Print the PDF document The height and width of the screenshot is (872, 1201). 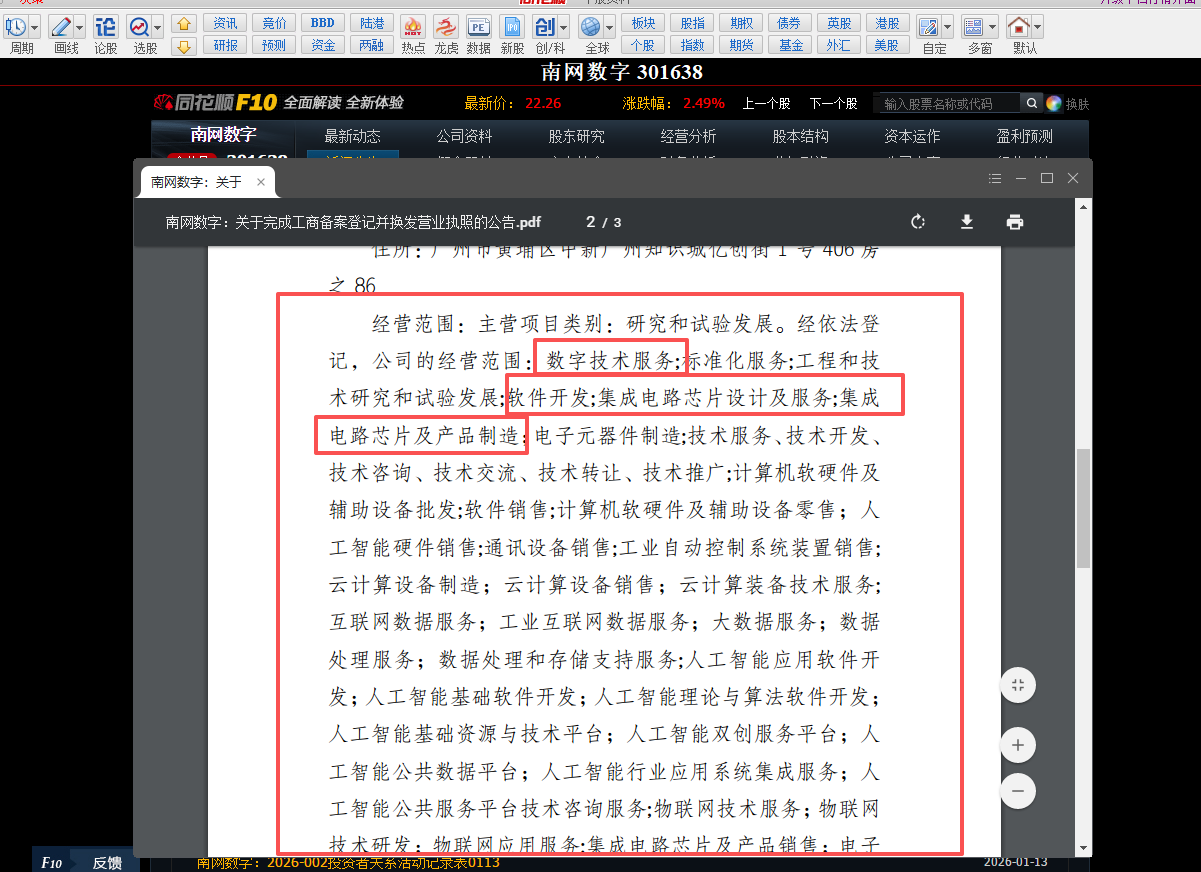[1015, 222]
